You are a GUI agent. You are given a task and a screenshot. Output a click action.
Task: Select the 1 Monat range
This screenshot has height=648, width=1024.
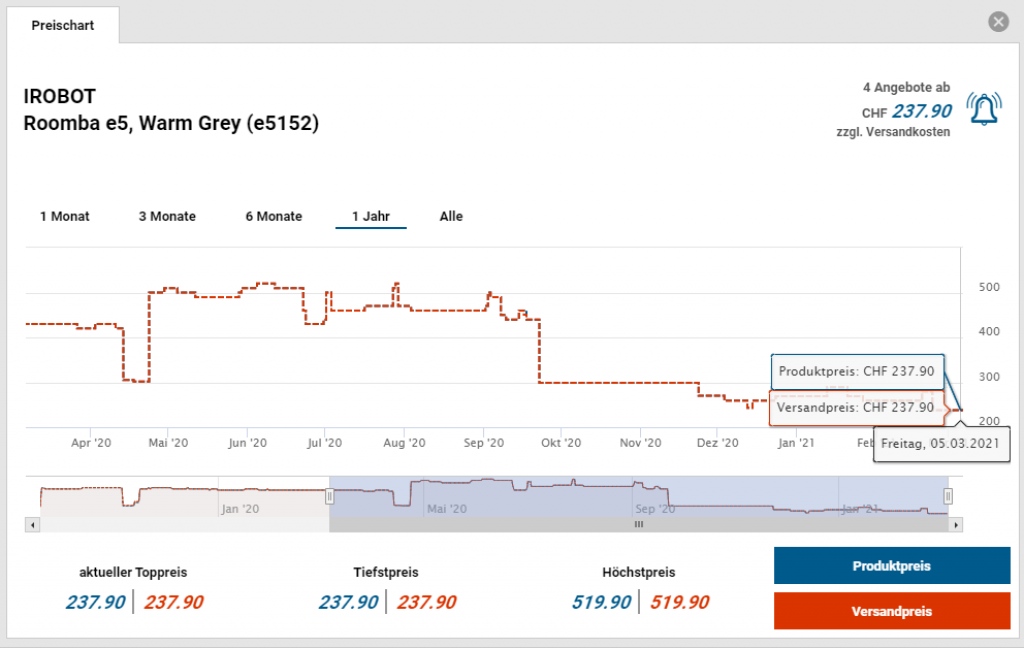point(65,216)
